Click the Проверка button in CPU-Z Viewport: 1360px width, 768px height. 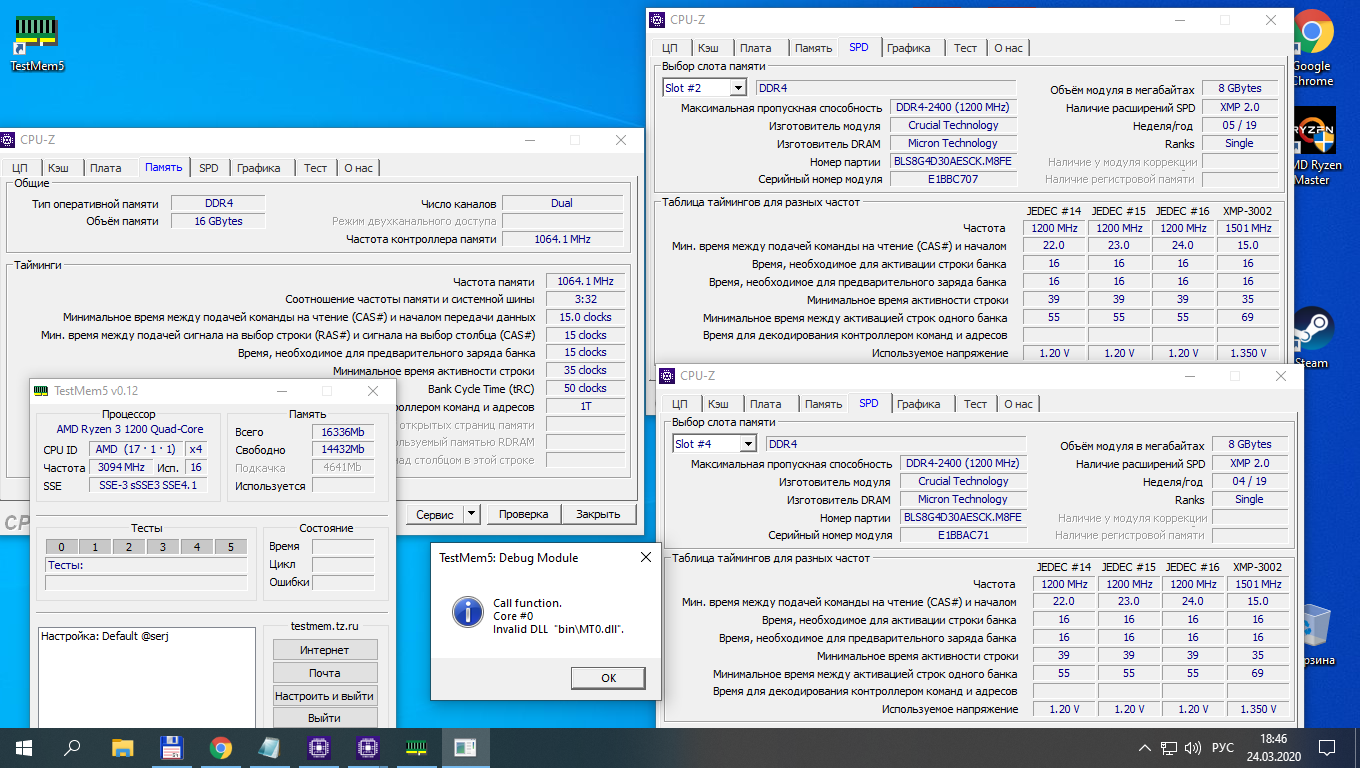click(x=524, y=514)
